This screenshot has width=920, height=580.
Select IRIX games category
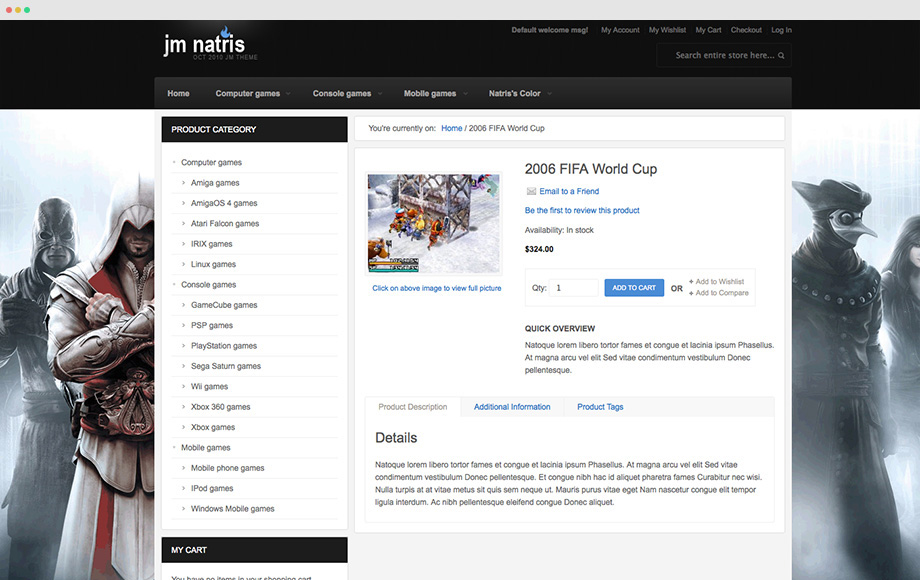[x=211, y=244]
